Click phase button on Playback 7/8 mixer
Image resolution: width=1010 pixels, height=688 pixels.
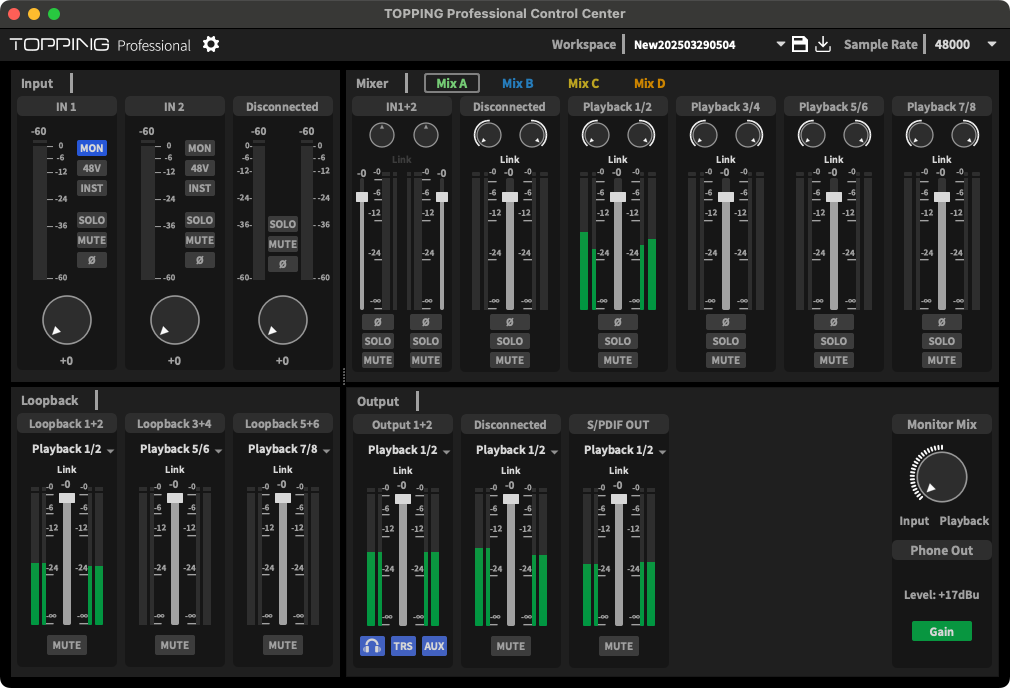click(x=942, y=321)
